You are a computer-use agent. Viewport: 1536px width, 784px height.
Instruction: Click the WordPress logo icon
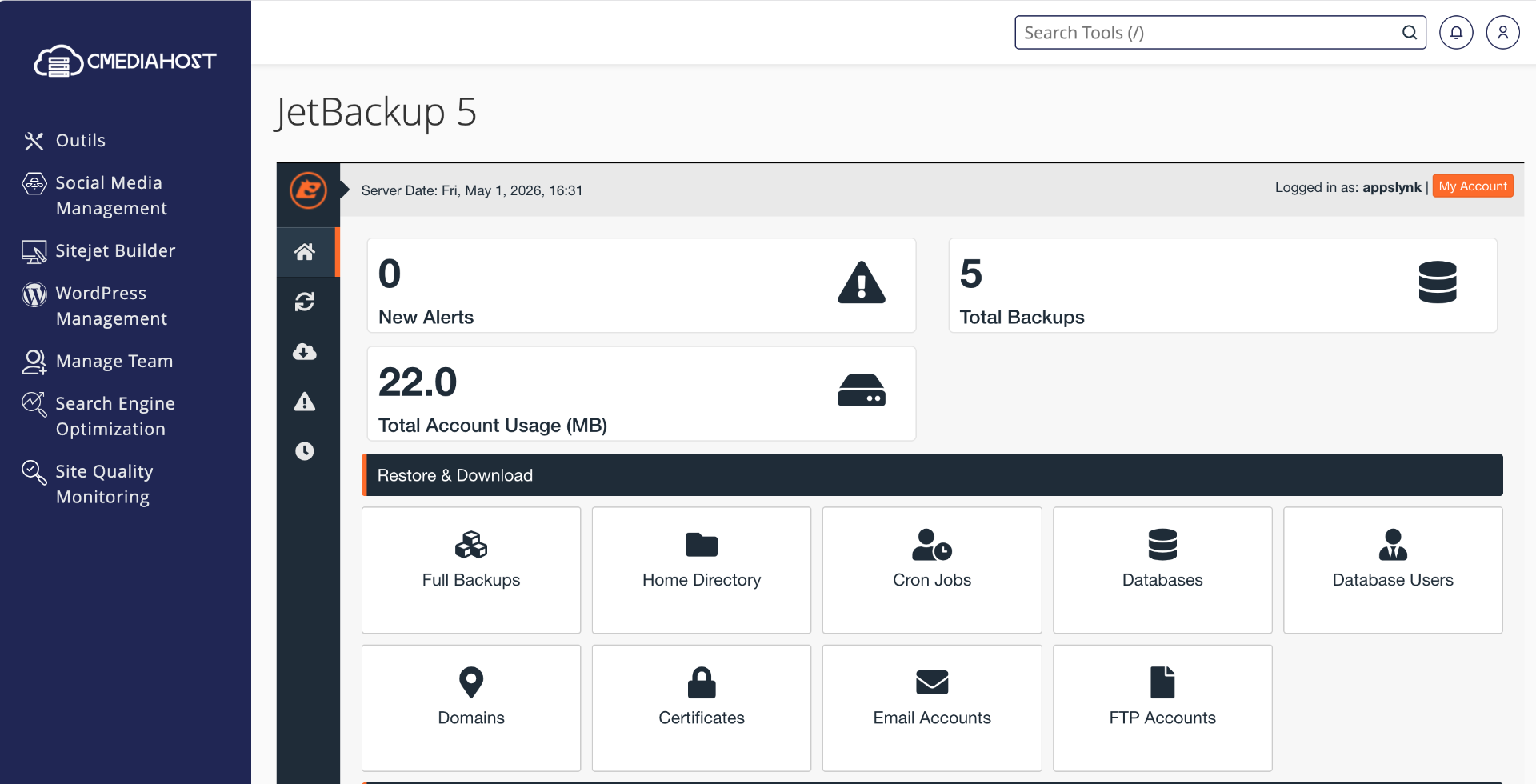click(34, 294)
